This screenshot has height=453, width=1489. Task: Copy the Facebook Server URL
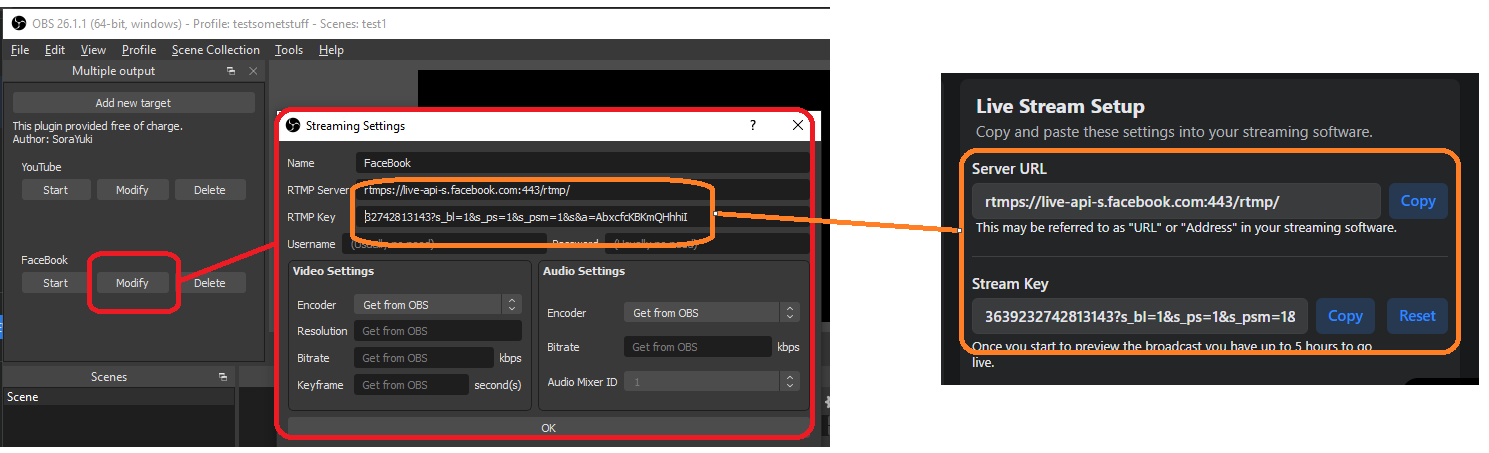pos(1418,201)
